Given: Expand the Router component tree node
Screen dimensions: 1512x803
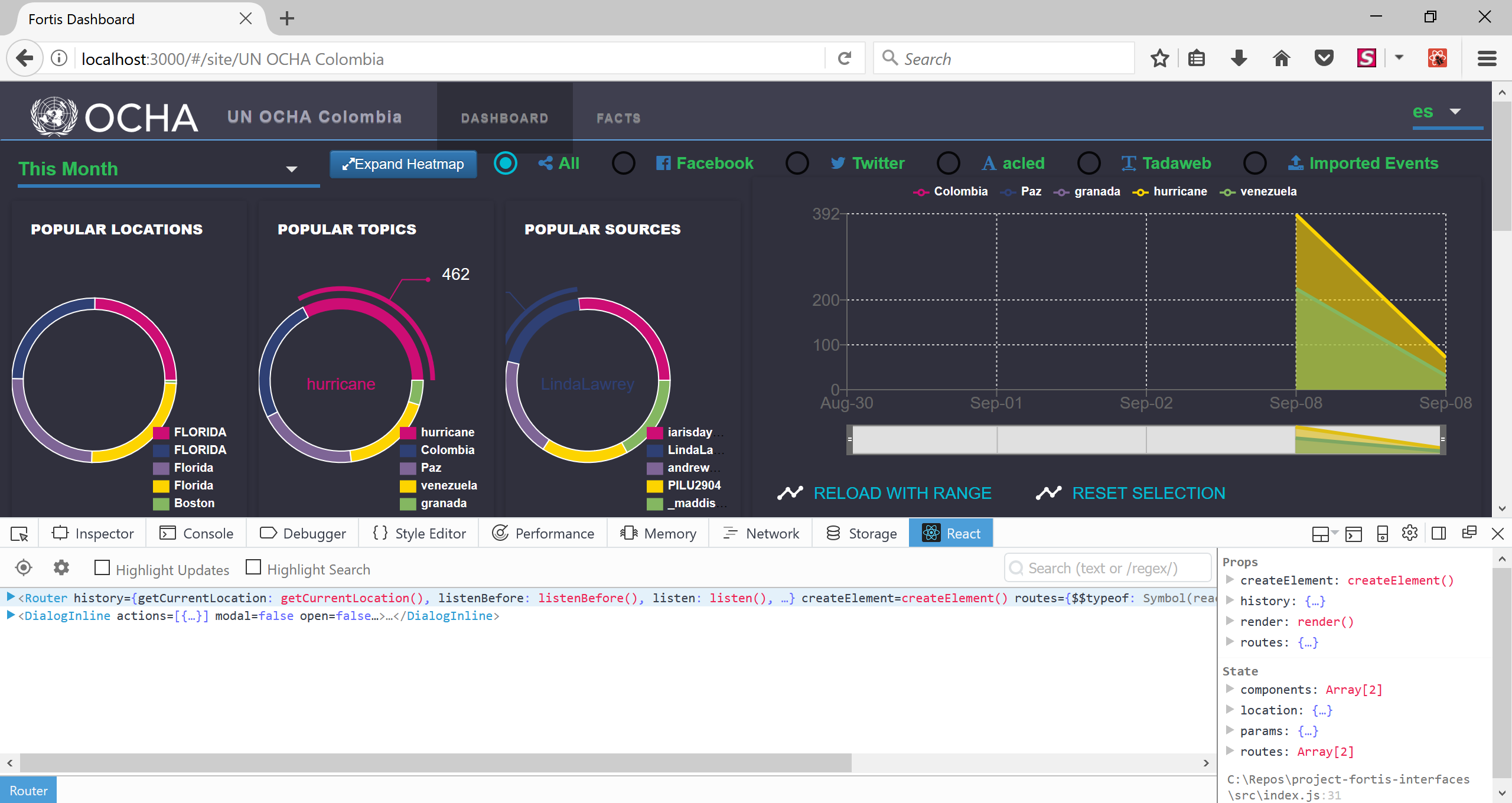Looking at the screenshot, I should click(x=10, y=598).
